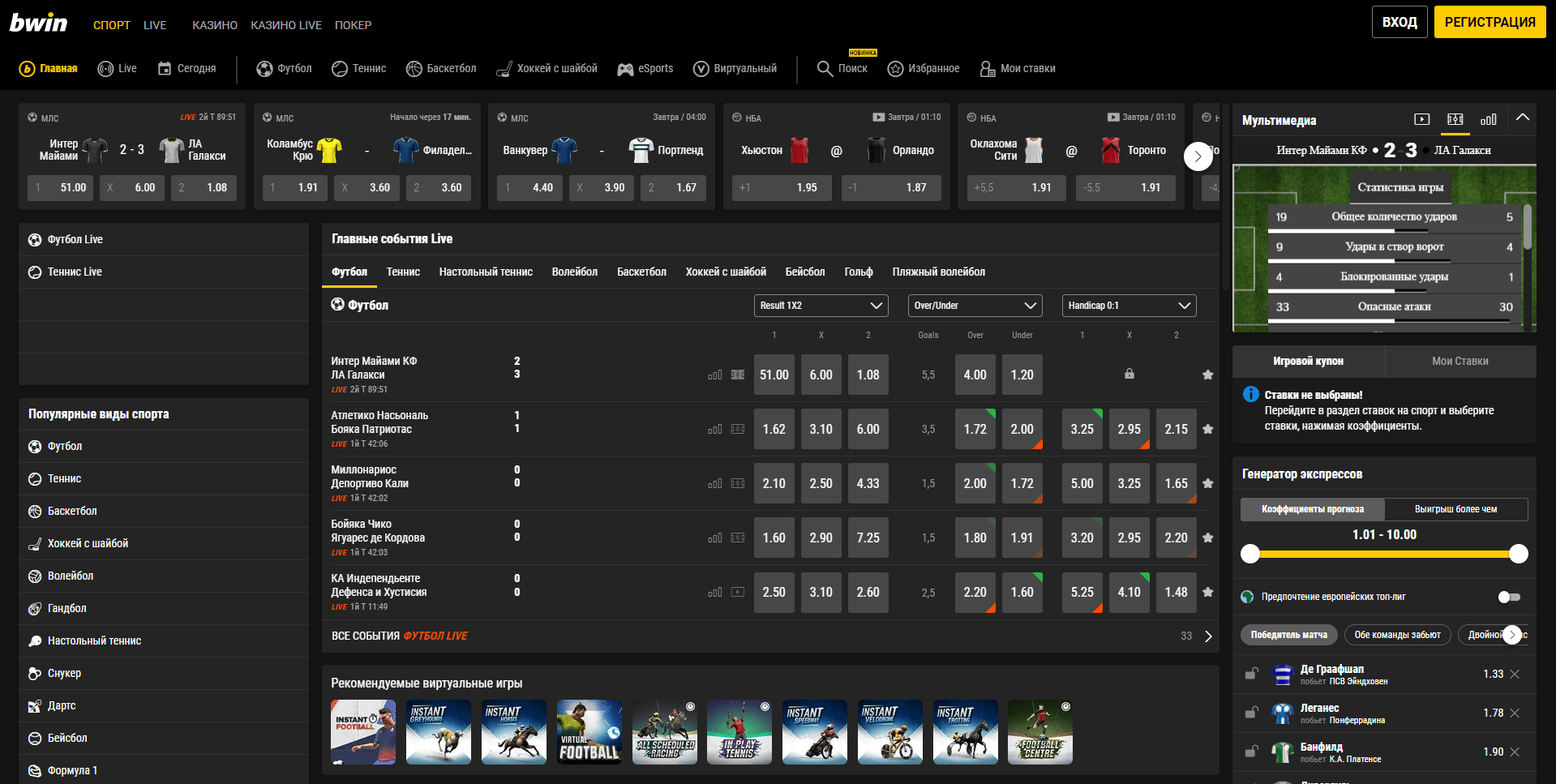Image resolution: width=1556 pixels, height=784 pixels.
Task: Open Live navigation item with broadcast icon
Action: pyautogui.click(x=118, y=69)
